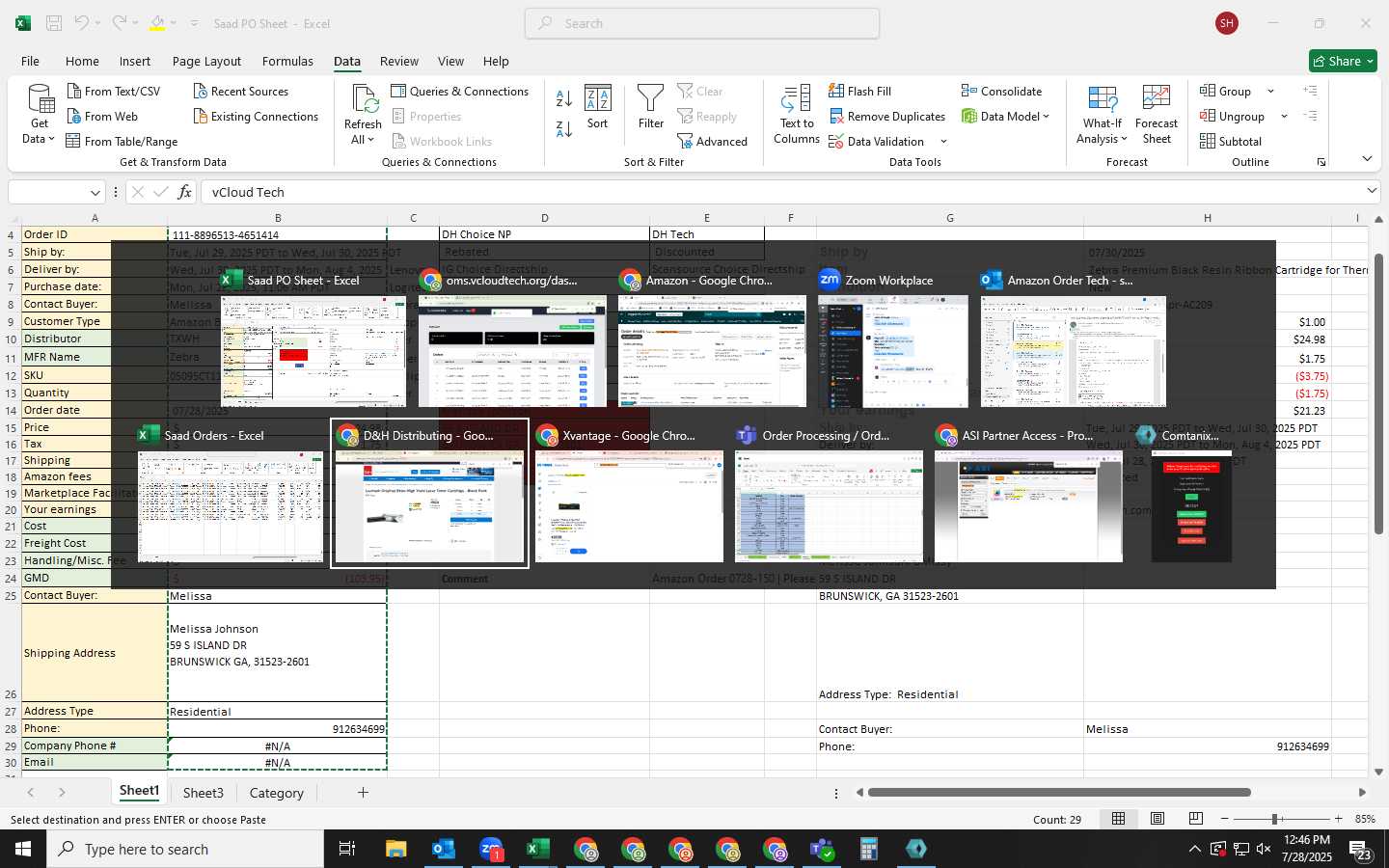1389x868 pixels.
Task: Switch to oms.vcloudtech.org Chrome window thumbnail
Action: pos(512,338)
